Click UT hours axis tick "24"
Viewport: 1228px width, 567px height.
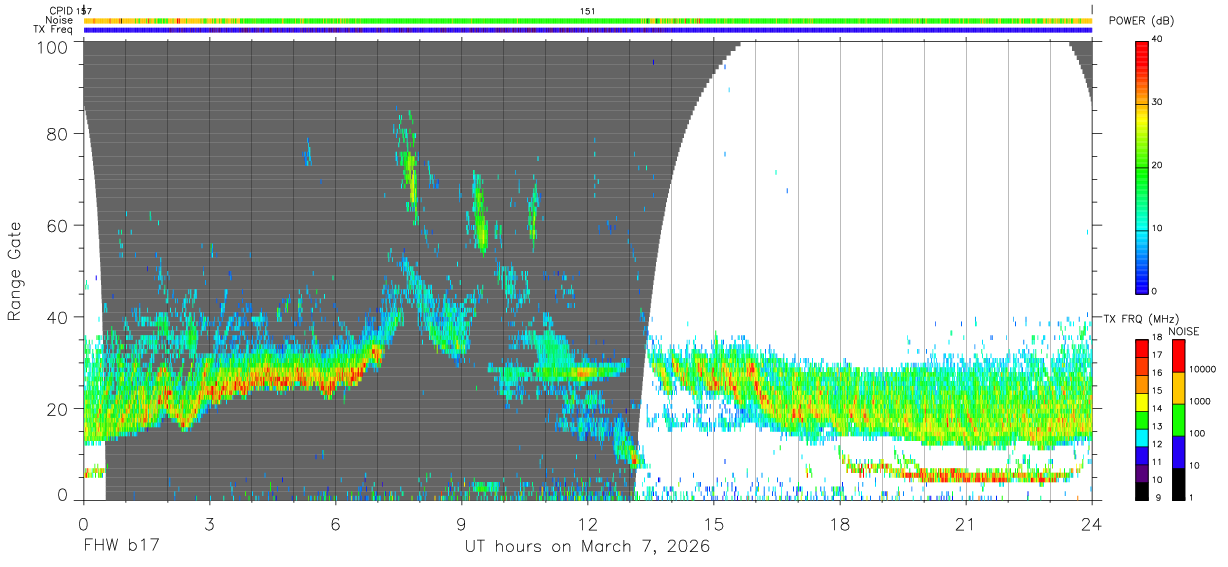[x=1092, y=525]
